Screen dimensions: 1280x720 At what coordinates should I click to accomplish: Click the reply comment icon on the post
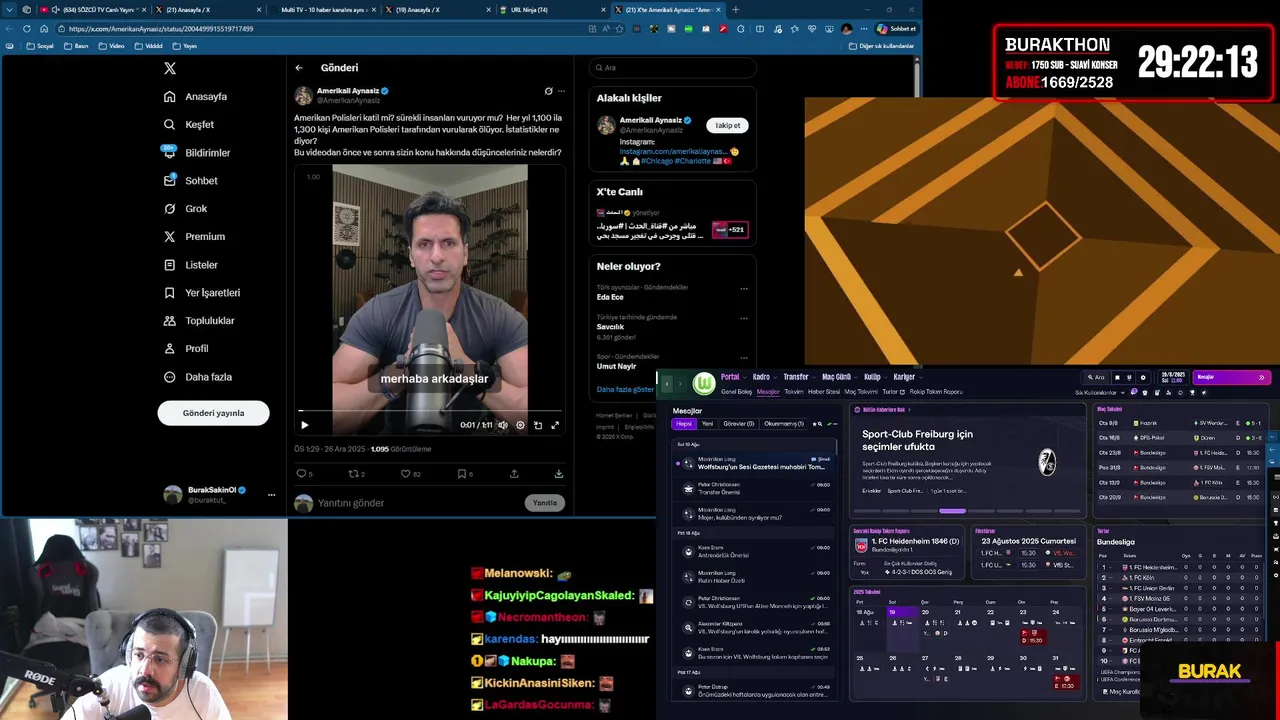click(300, 474)
